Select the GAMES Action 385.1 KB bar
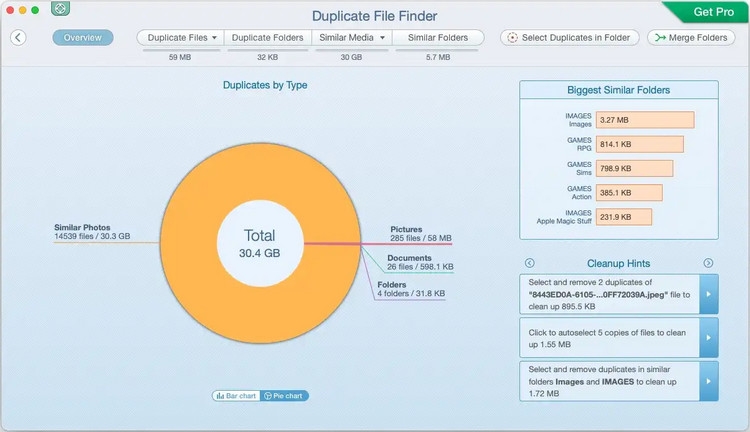Screen dimensions: 750x432 pyautogui.click(x=629, y=193)
